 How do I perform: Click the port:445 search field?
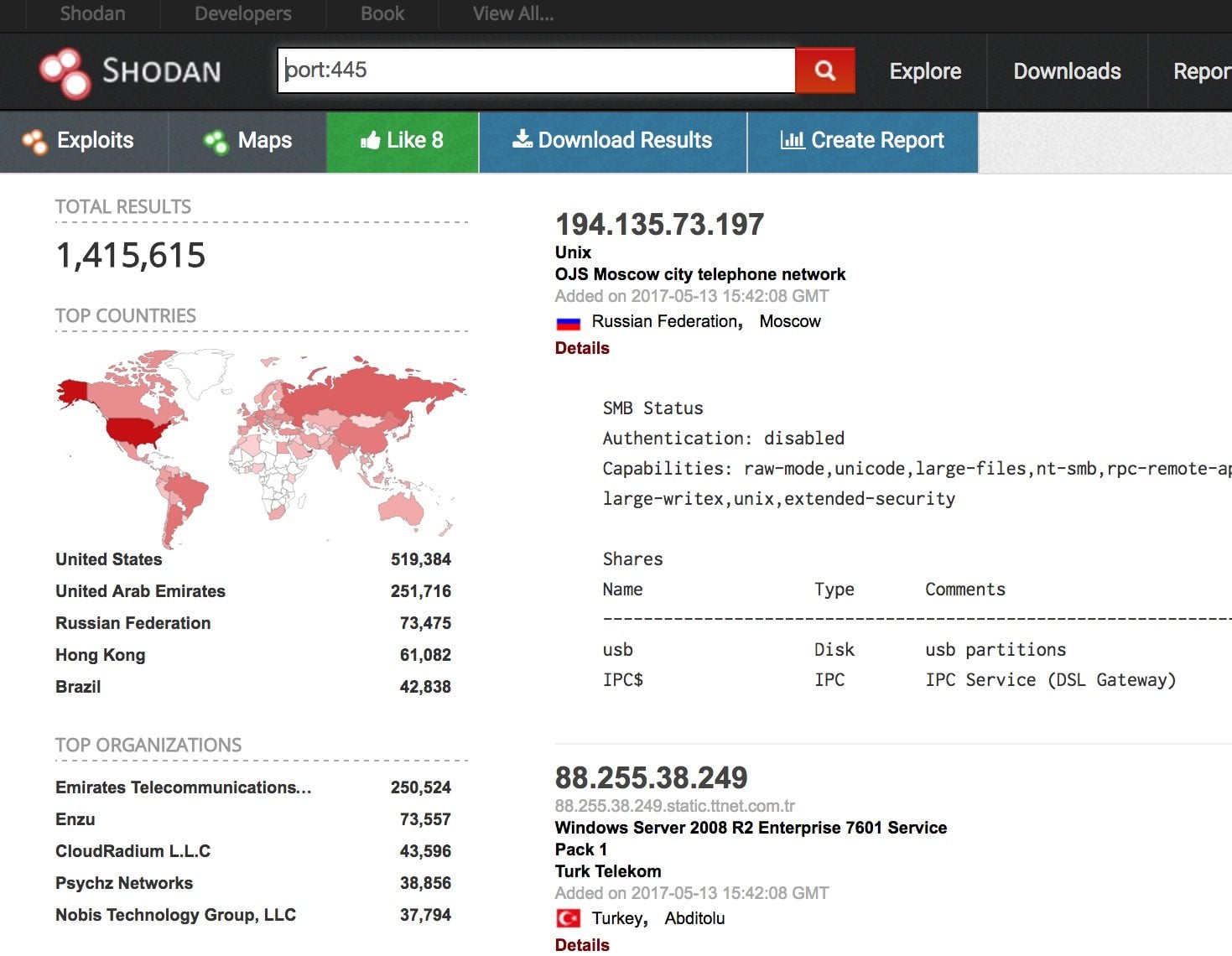(537, 70)
